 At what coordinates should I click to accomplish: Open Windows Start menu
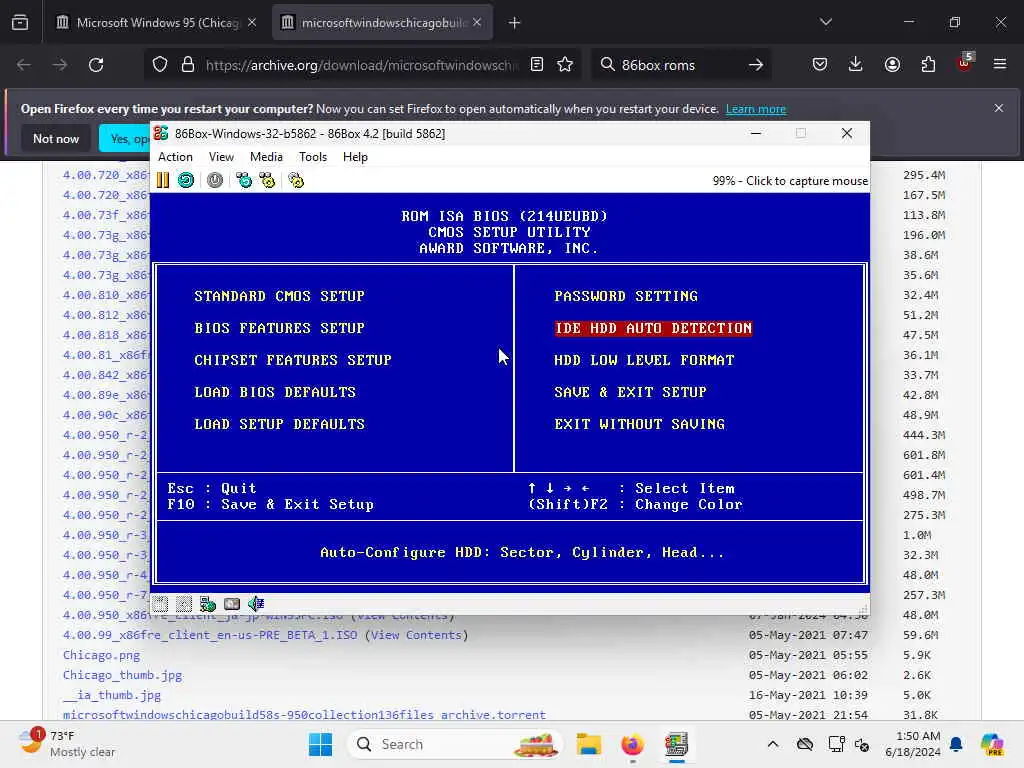[320, 744]
